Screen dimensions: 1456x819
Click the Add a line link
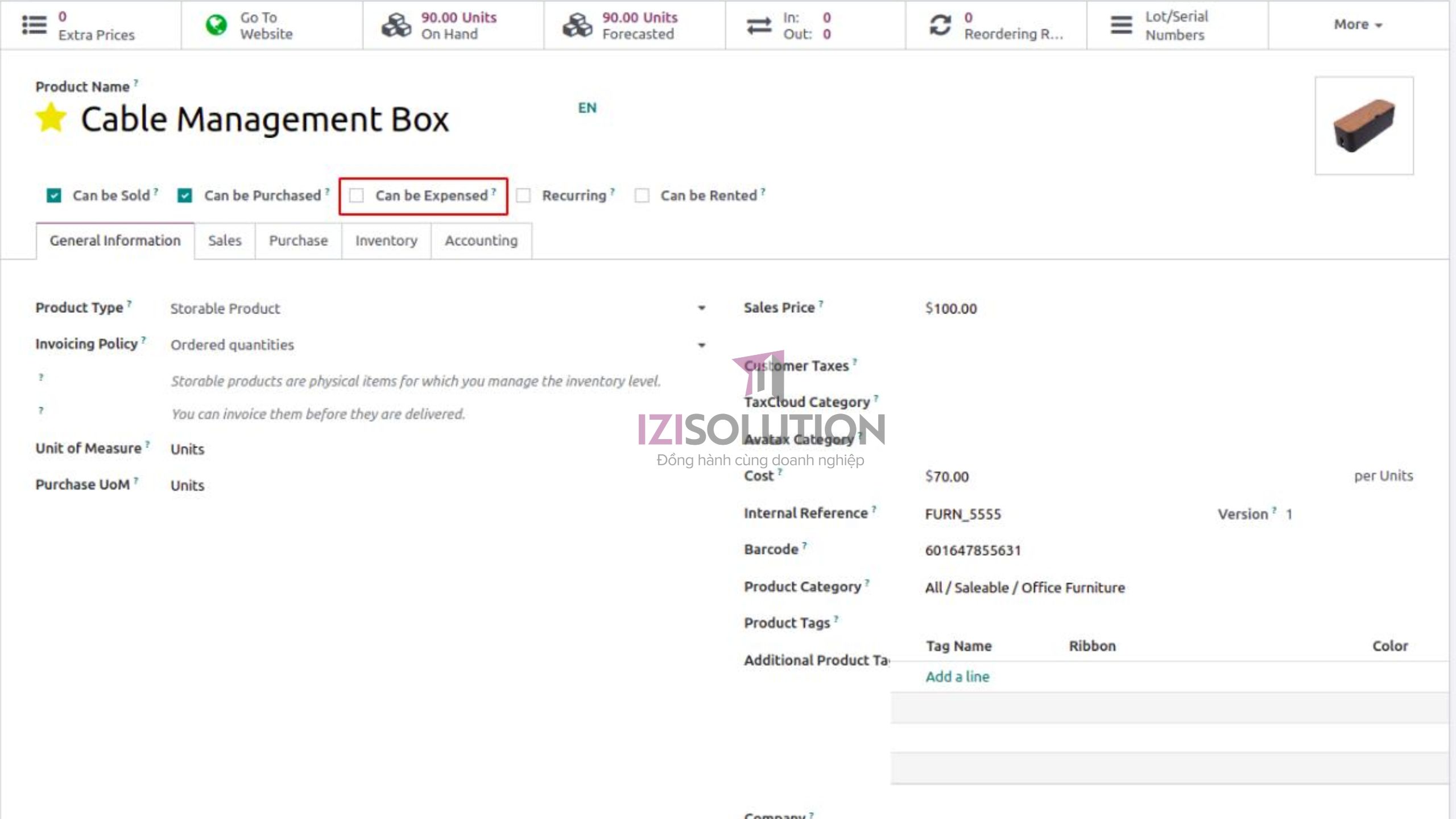point(957,676)
